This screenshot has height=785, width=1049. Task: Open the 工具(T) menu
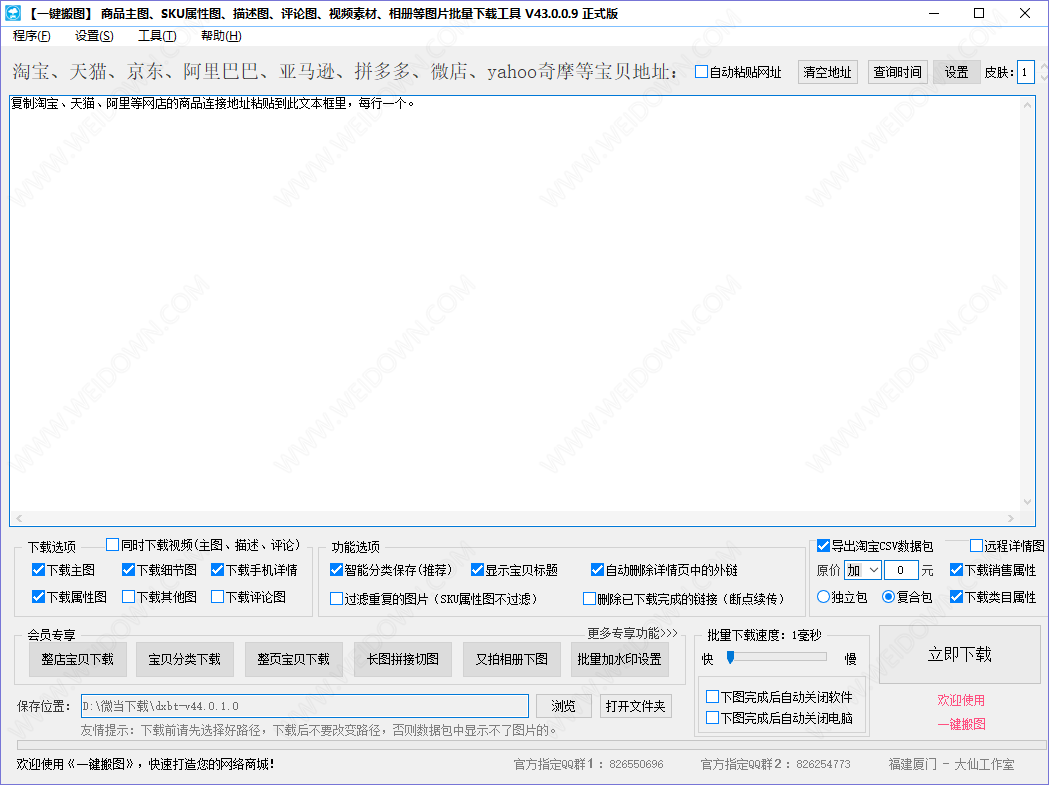[x=157, y=36]
